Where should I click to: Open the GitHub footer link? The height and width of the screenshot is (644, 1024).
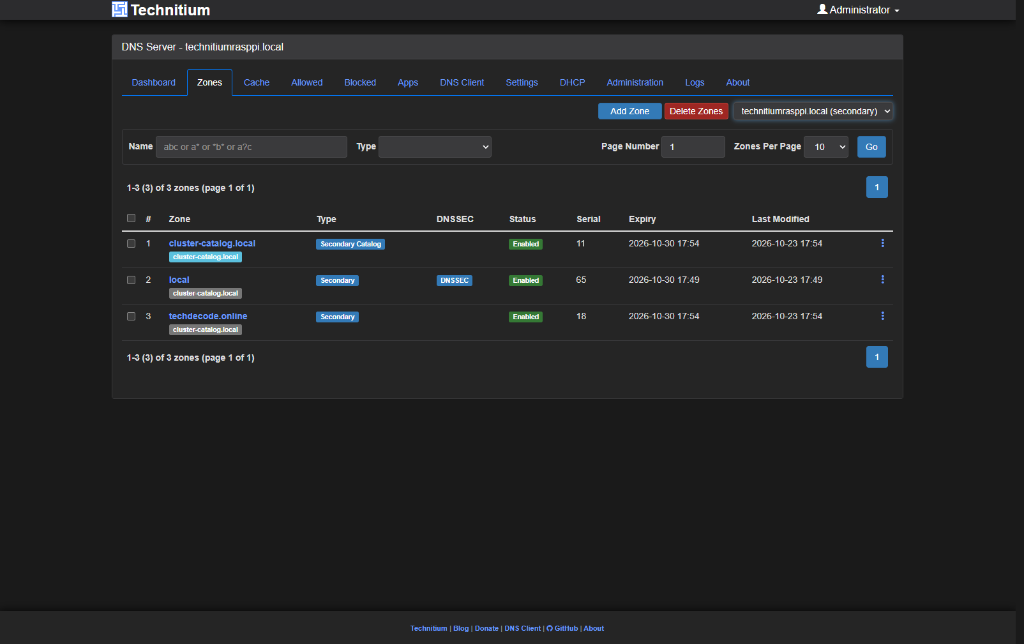[x=562, y=628]
